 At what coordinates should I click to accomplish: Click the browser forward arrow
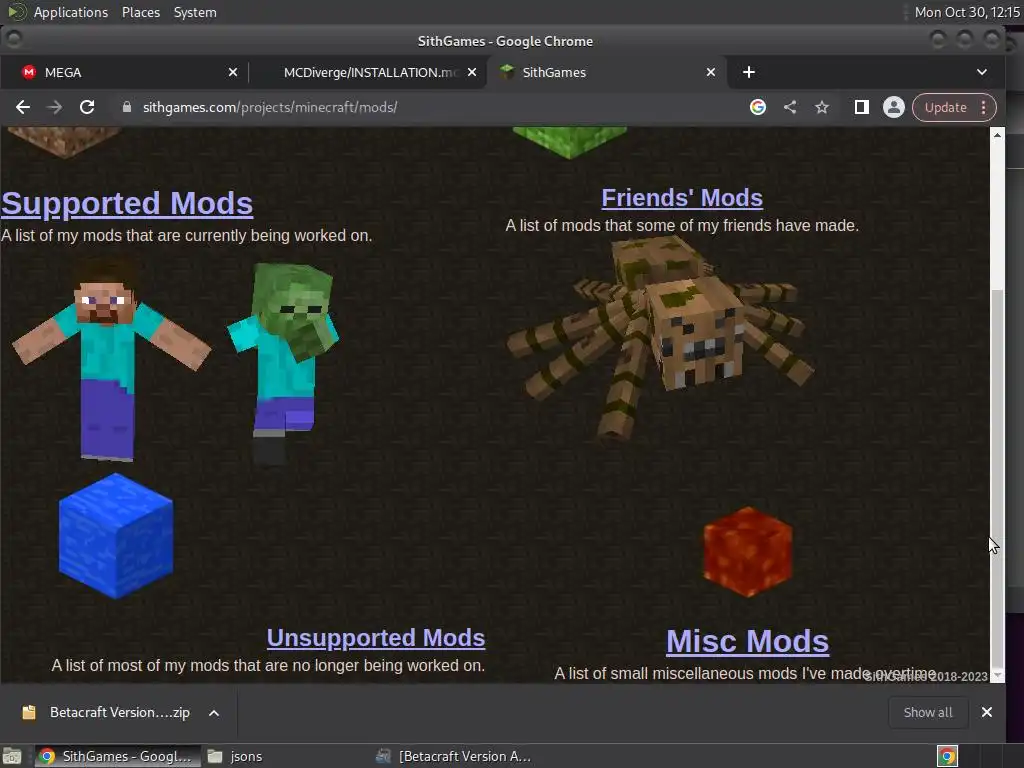pos(55,107)
